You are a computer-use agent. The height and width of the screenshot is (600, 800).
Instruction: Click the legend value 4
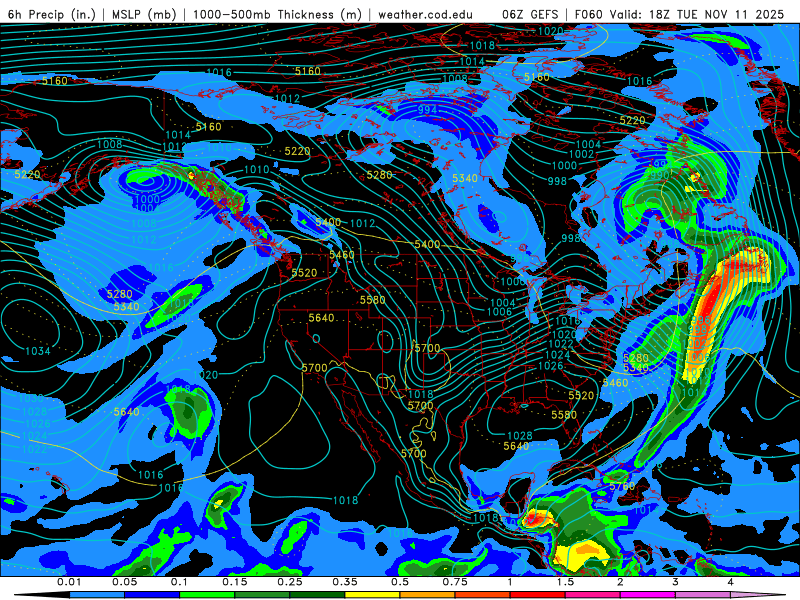[731, 582]
